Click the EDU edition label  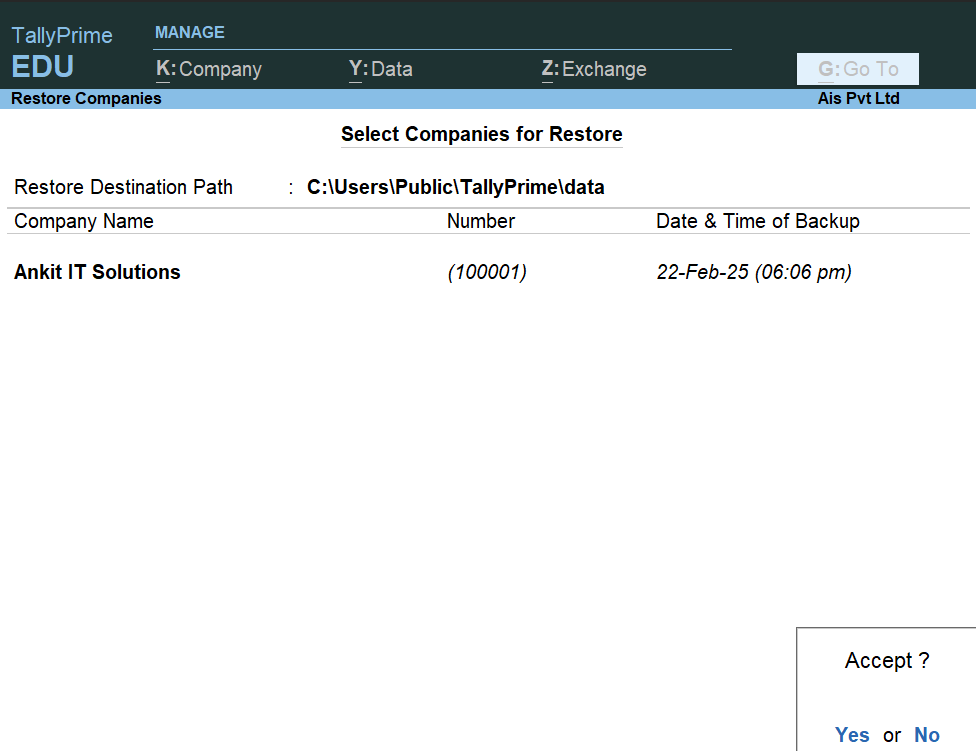(43, 68)
